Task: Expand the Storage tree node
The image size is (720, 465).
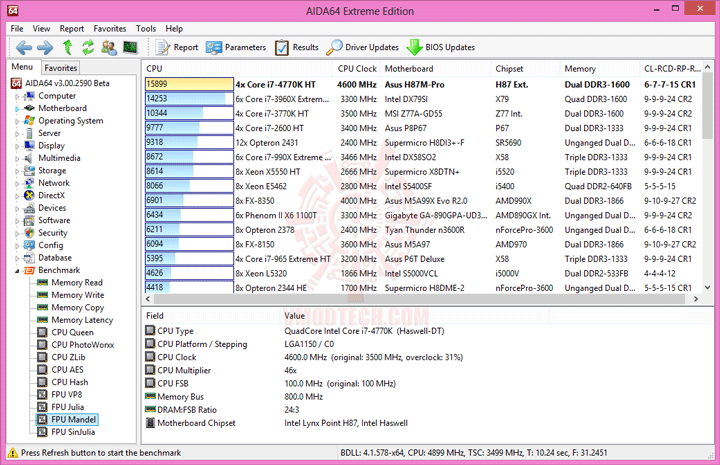Action: [x=17, y=171]
